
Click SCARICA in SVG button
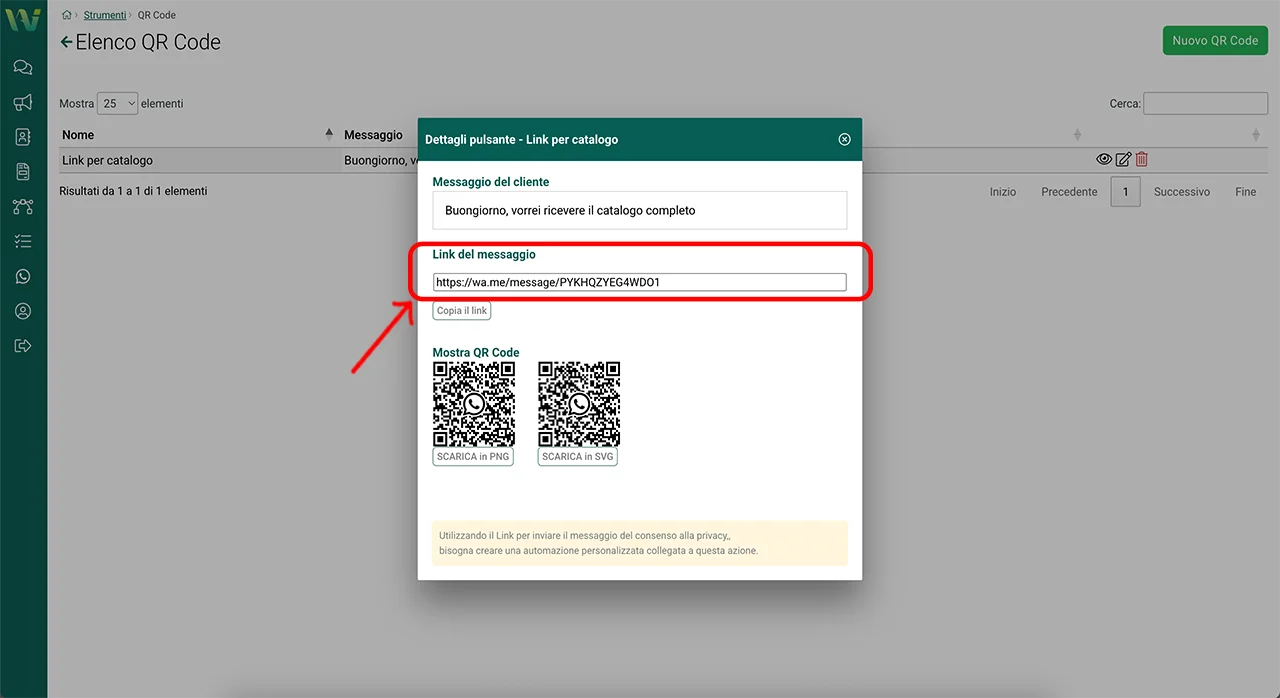[x=578, y=457]
